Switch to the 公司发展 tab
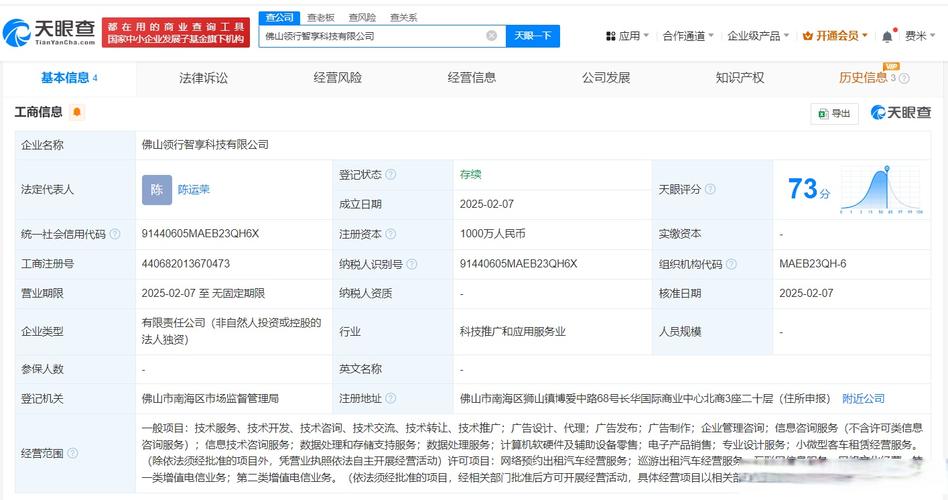Viewport: 948px width, 500px height. (606, 78)
